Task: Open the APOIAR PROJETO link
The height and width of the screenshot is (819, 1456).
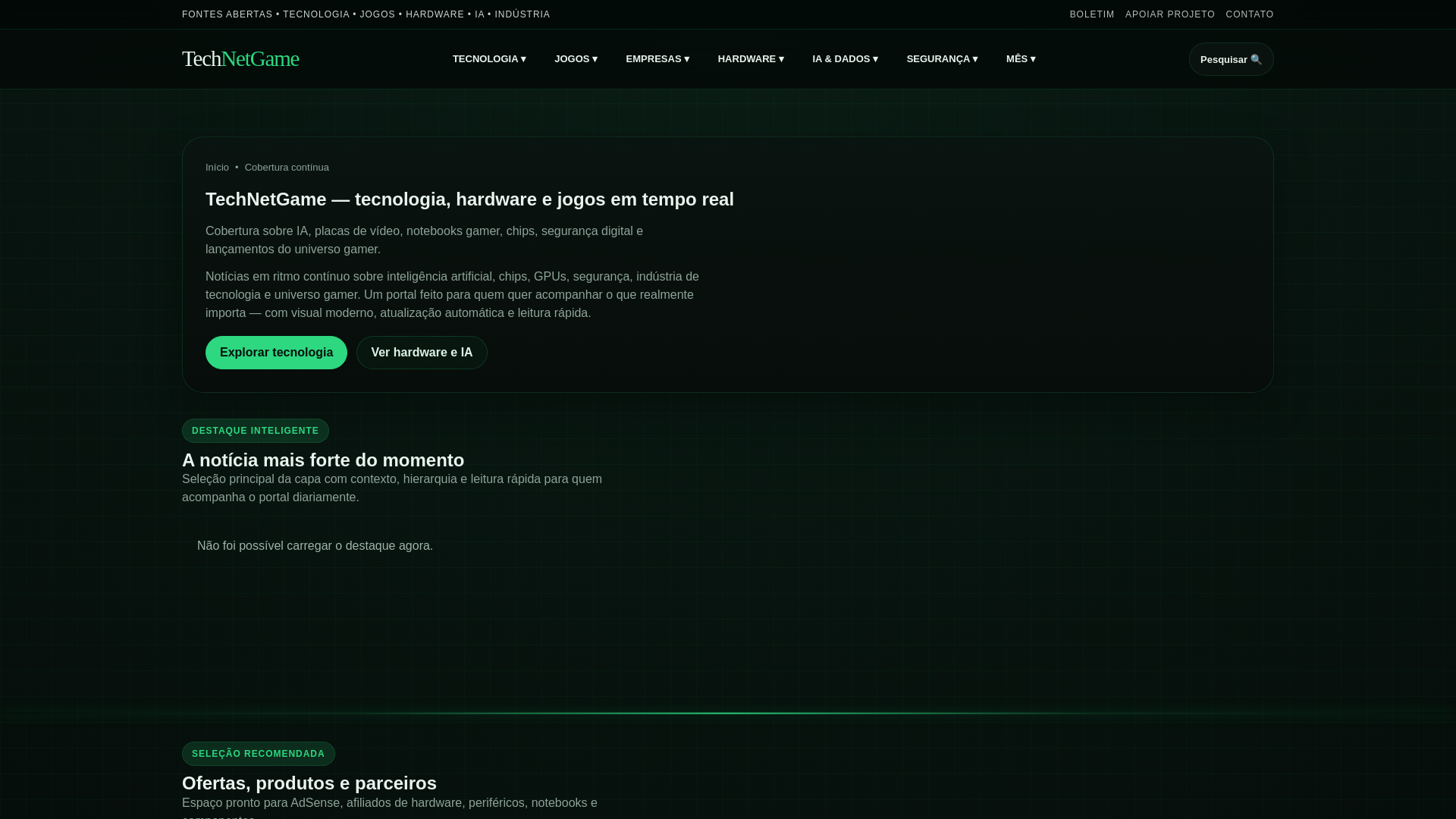Action: [x=1170, y=14]
